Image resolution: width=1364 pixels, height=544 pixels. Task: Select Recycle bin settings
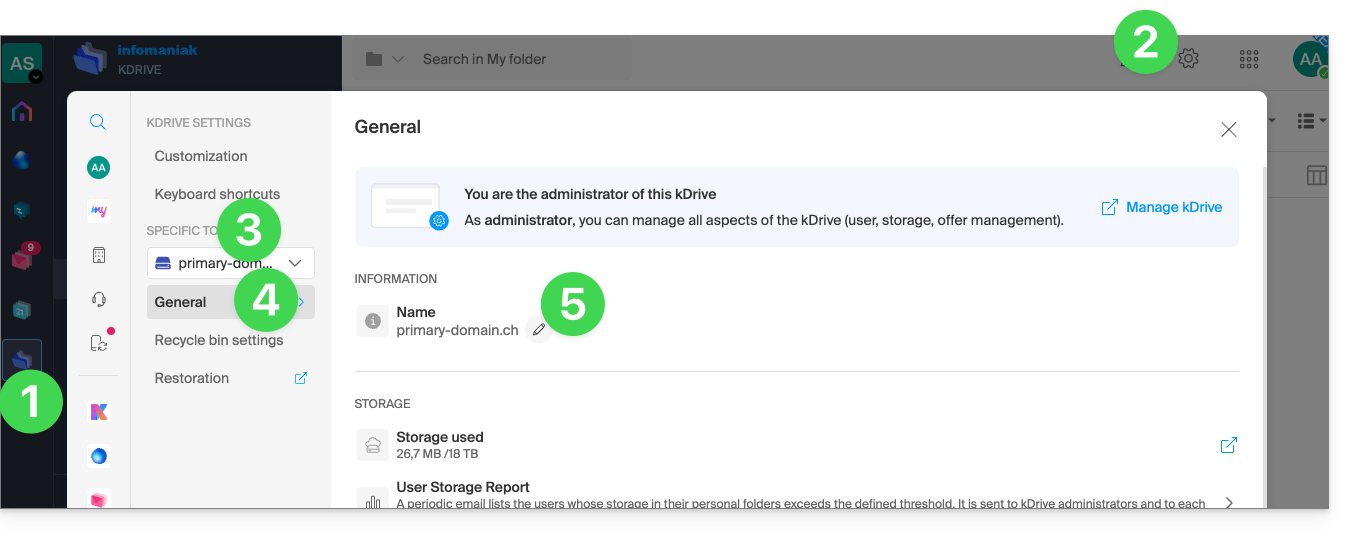coord(219,340)
